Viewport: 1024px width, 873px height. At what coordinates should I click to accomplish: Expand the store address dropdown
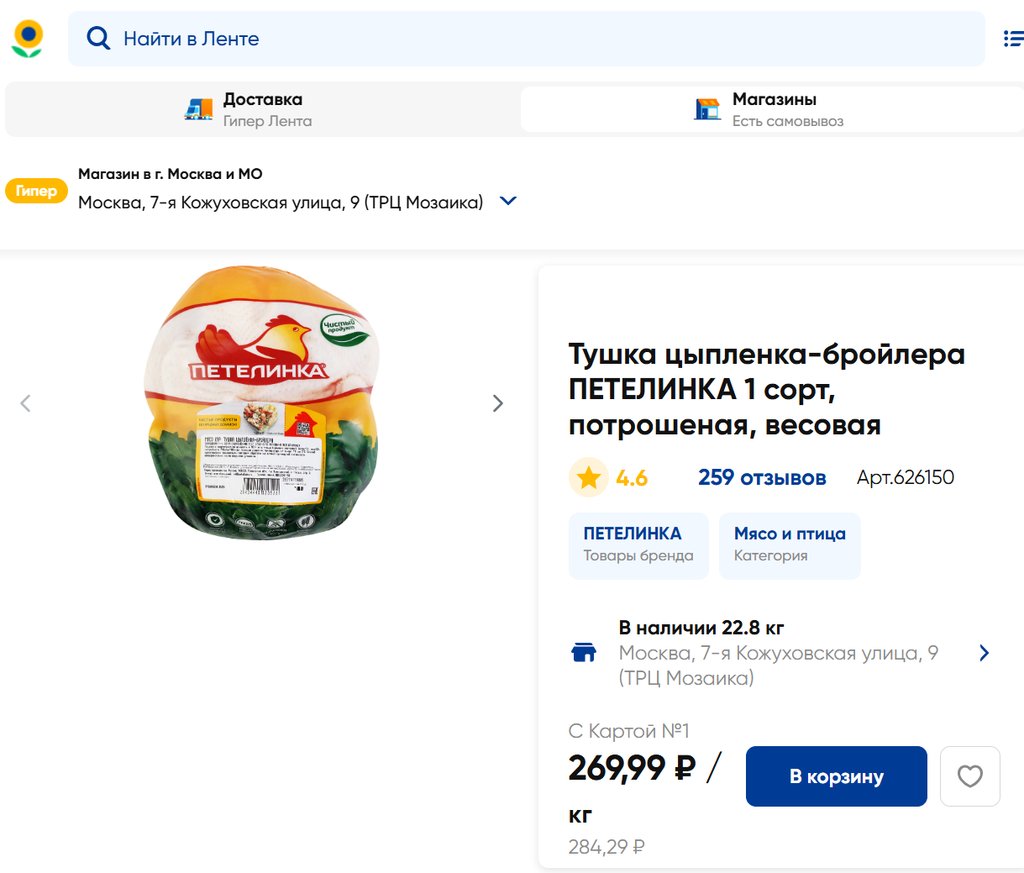[x=508, y=201]
